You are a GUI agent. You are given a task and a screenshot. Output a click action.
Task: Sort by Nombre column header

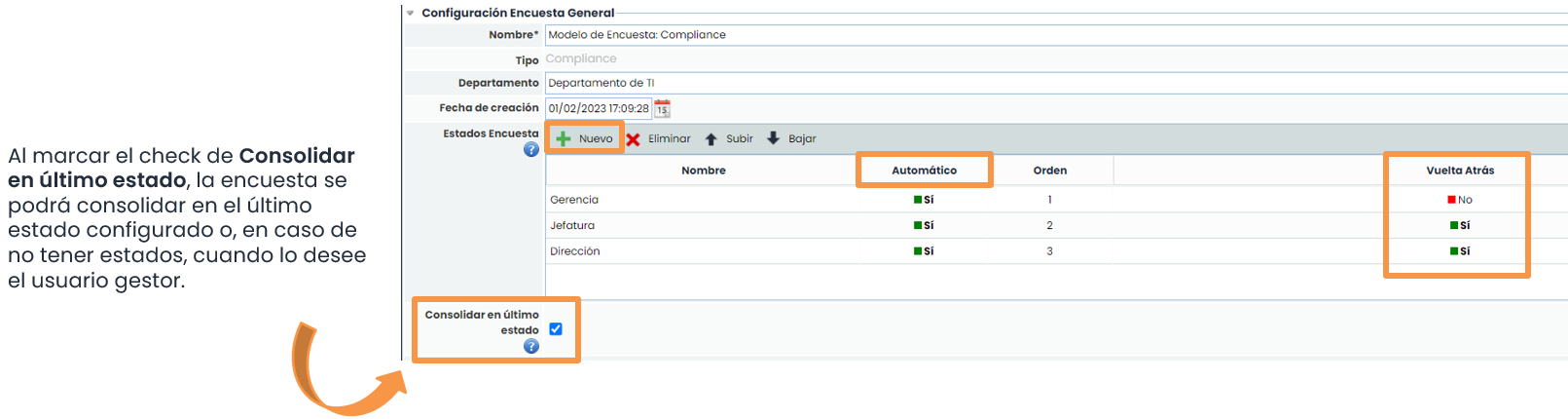pos(703,171)
